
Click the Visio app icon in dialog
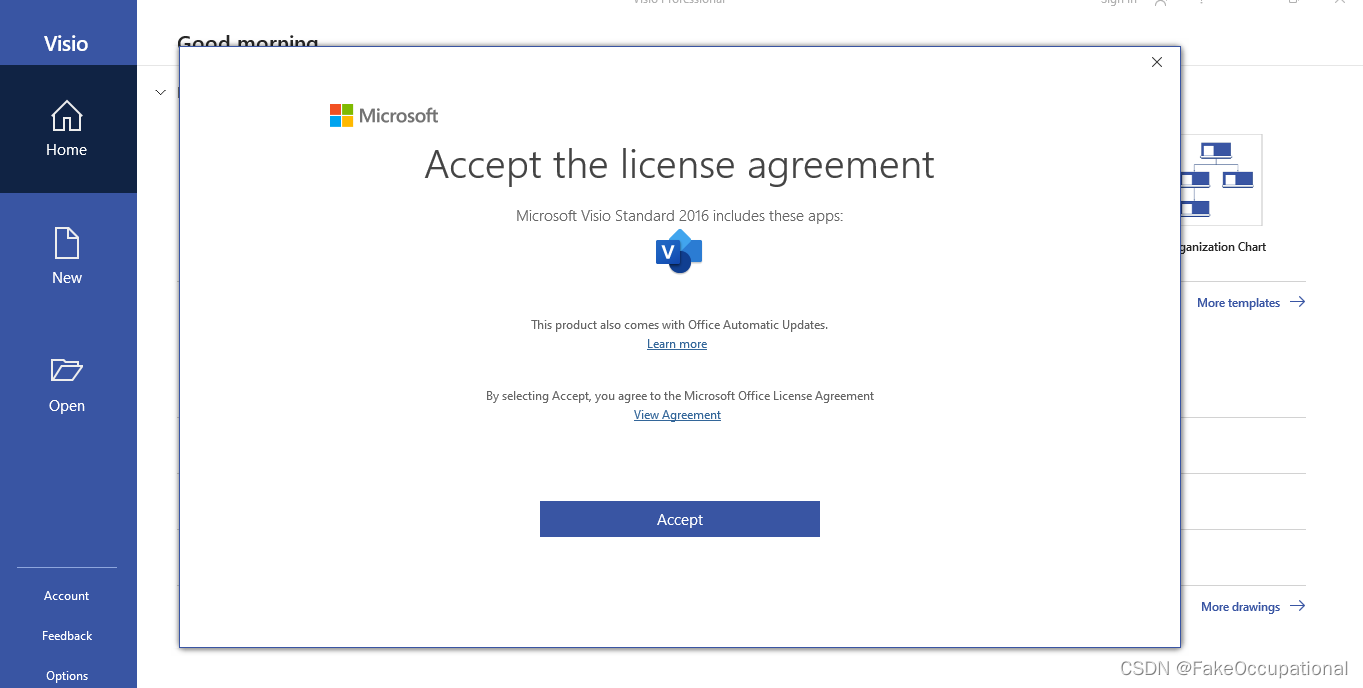pyautogui.click(x=679, y=252)
